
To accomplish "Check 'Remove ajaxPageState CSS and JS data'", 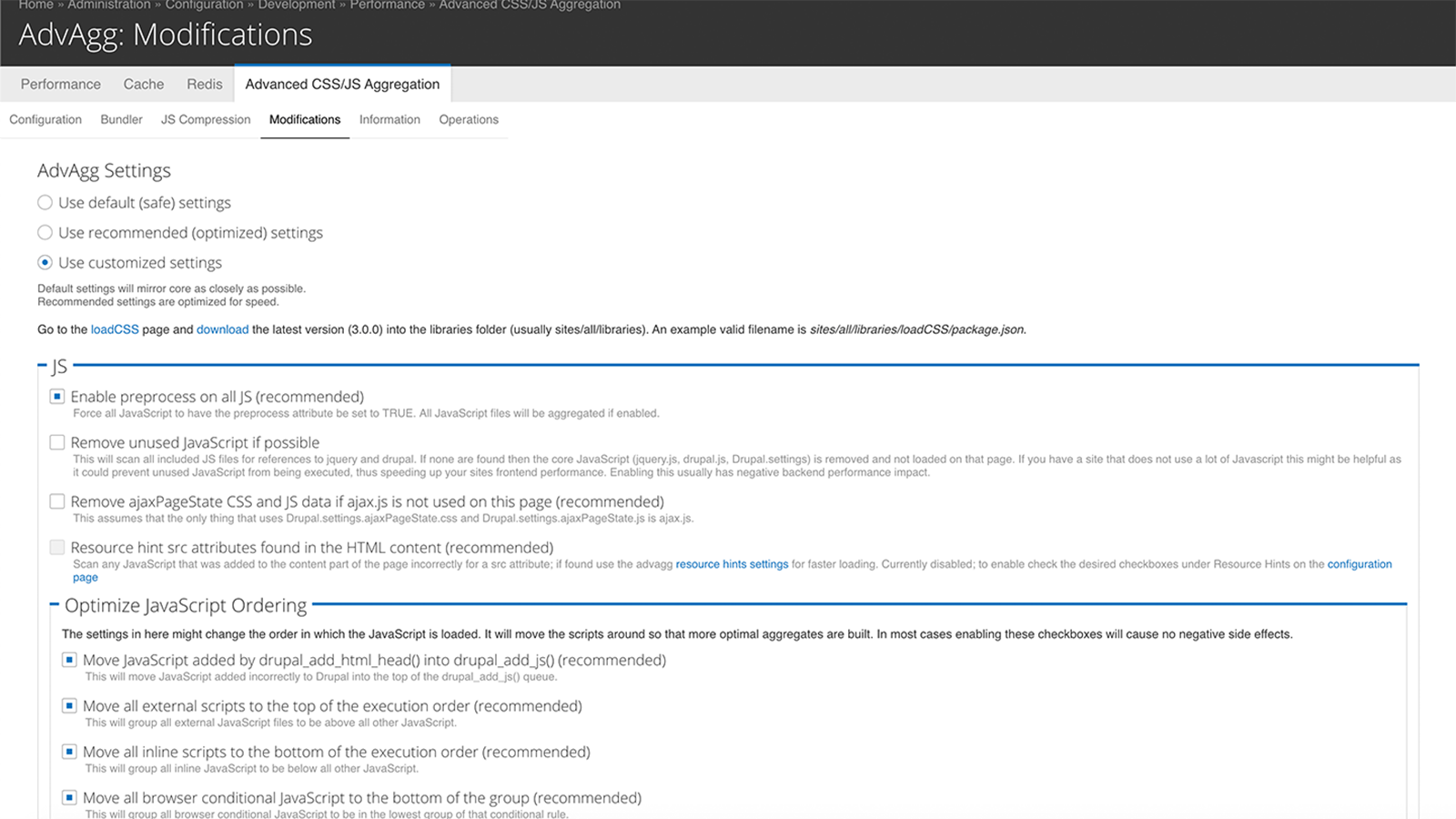I will pyautogui.click(x=57, y=501).
